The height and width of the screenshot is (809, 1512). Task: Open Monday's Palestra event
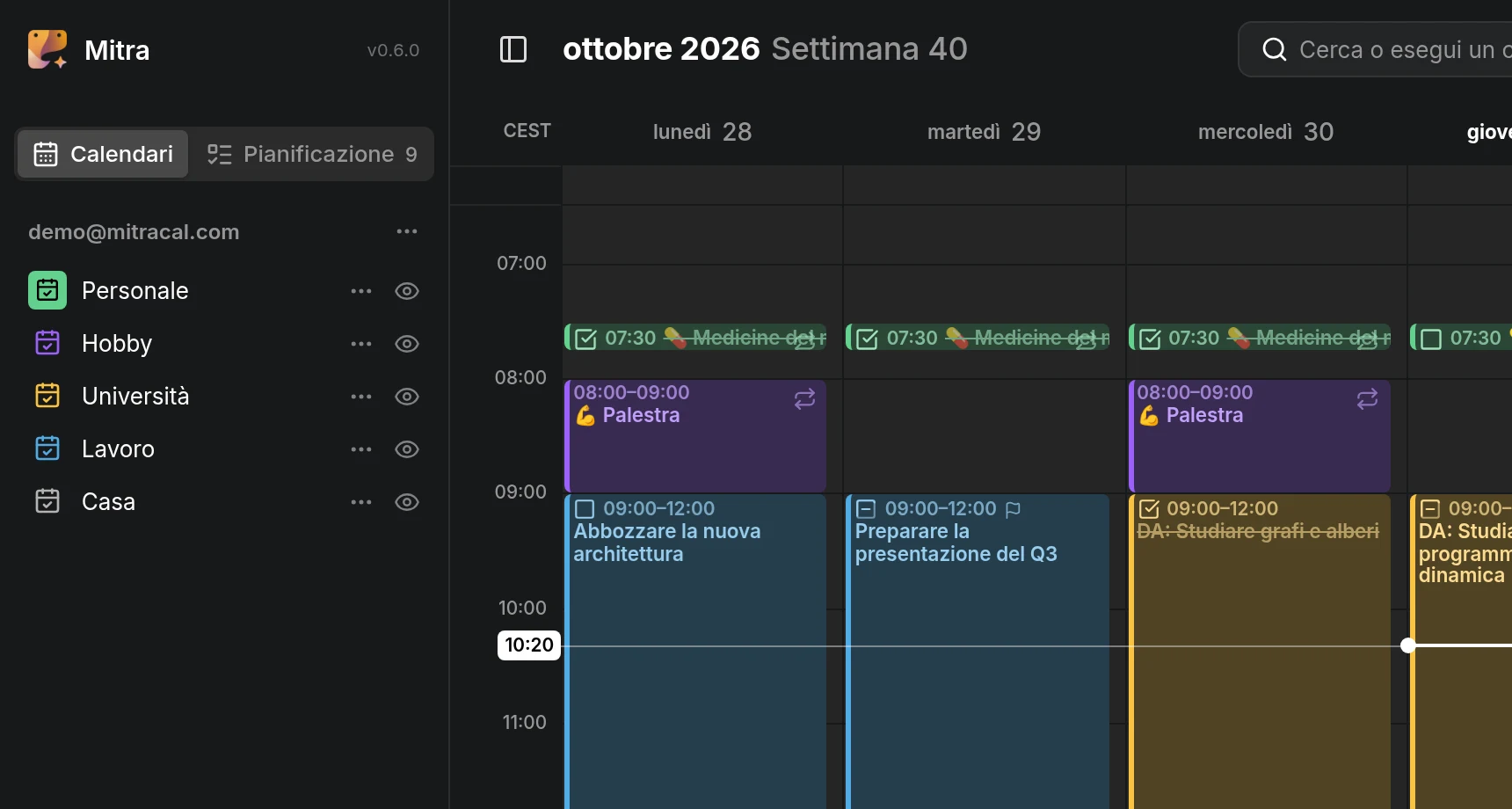tap(695, 436)
